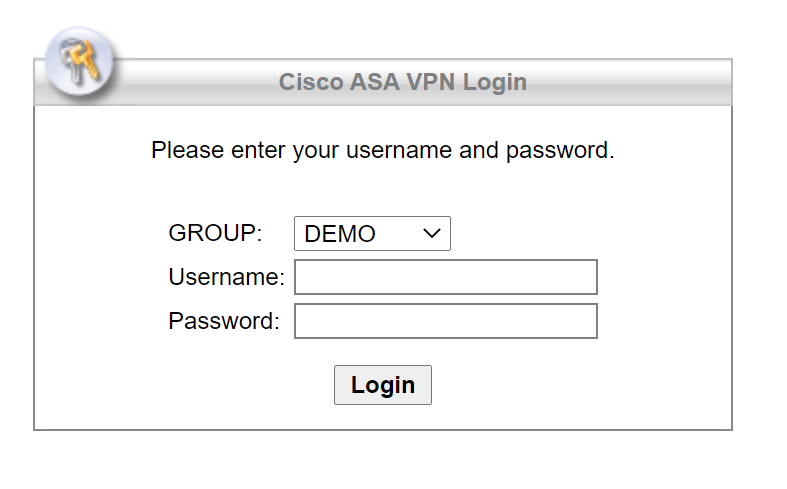Click the chevron arrow on the GROUP selector

click(x=432, y=234)
